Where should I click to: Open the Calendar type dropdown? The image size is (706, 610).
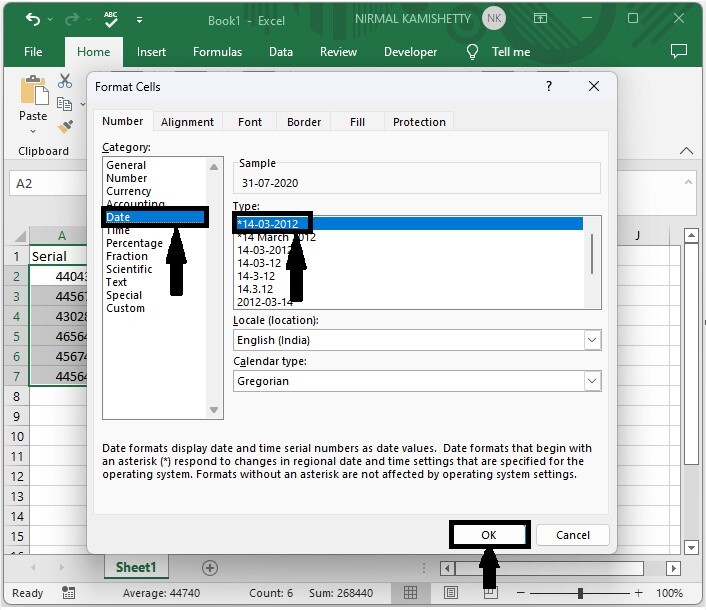[592, 381]
